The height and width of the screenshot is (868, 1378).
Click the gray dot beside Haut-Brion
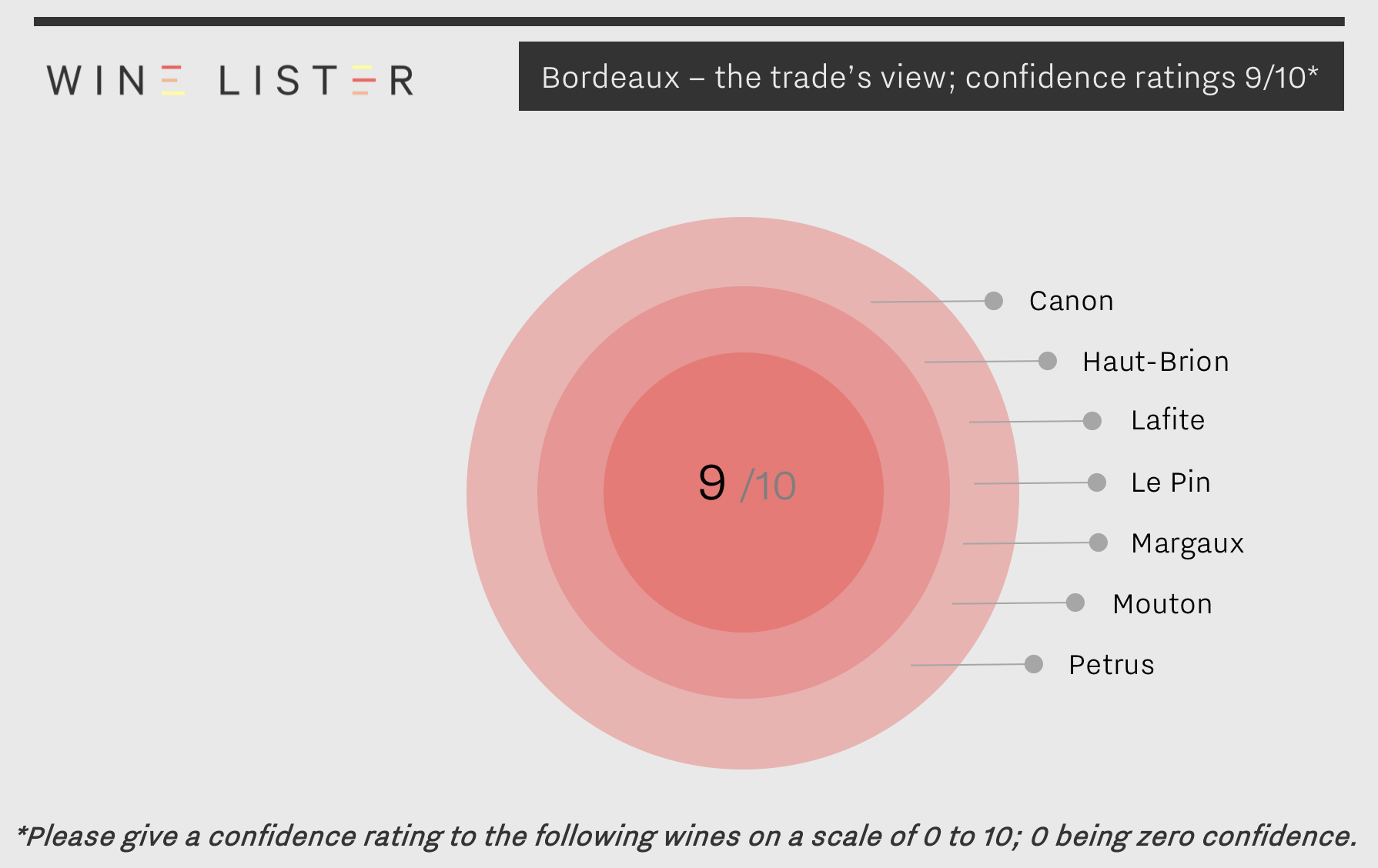pyautogui.click(x=1048, y=361)
